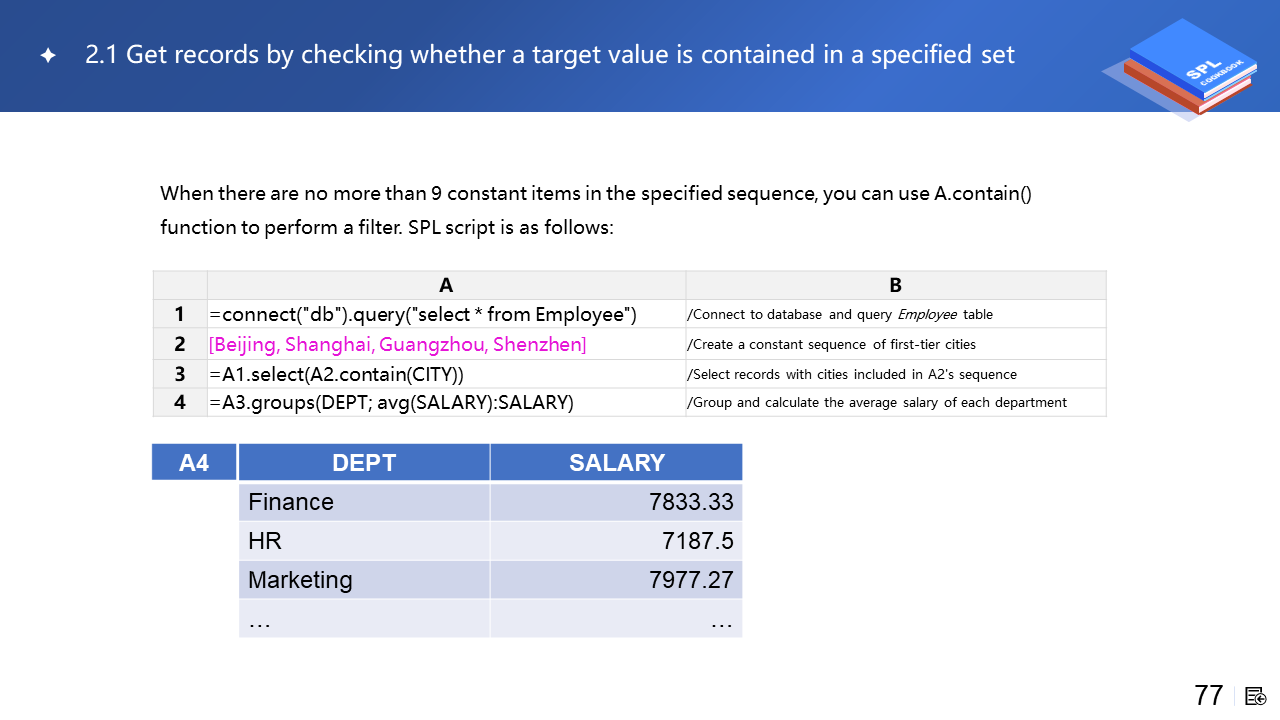Click the DEPT column header in result table
The image size is (1280, 720).
pyautogui.click(x=364, y=463)
